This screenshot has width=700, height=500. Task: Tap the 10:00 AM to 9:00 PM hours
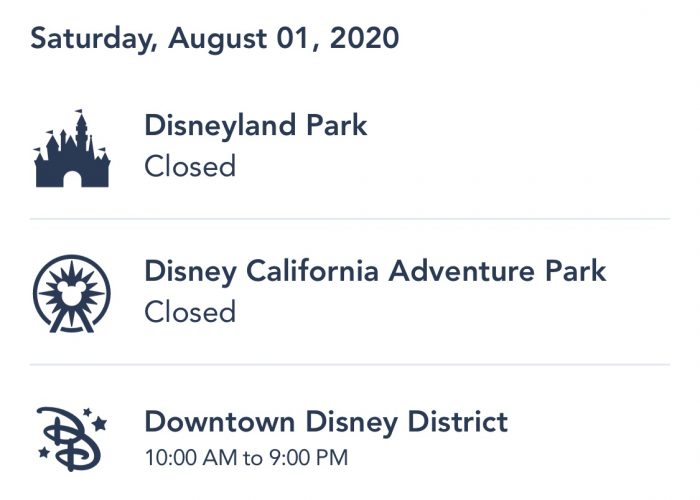pos(246,458)
